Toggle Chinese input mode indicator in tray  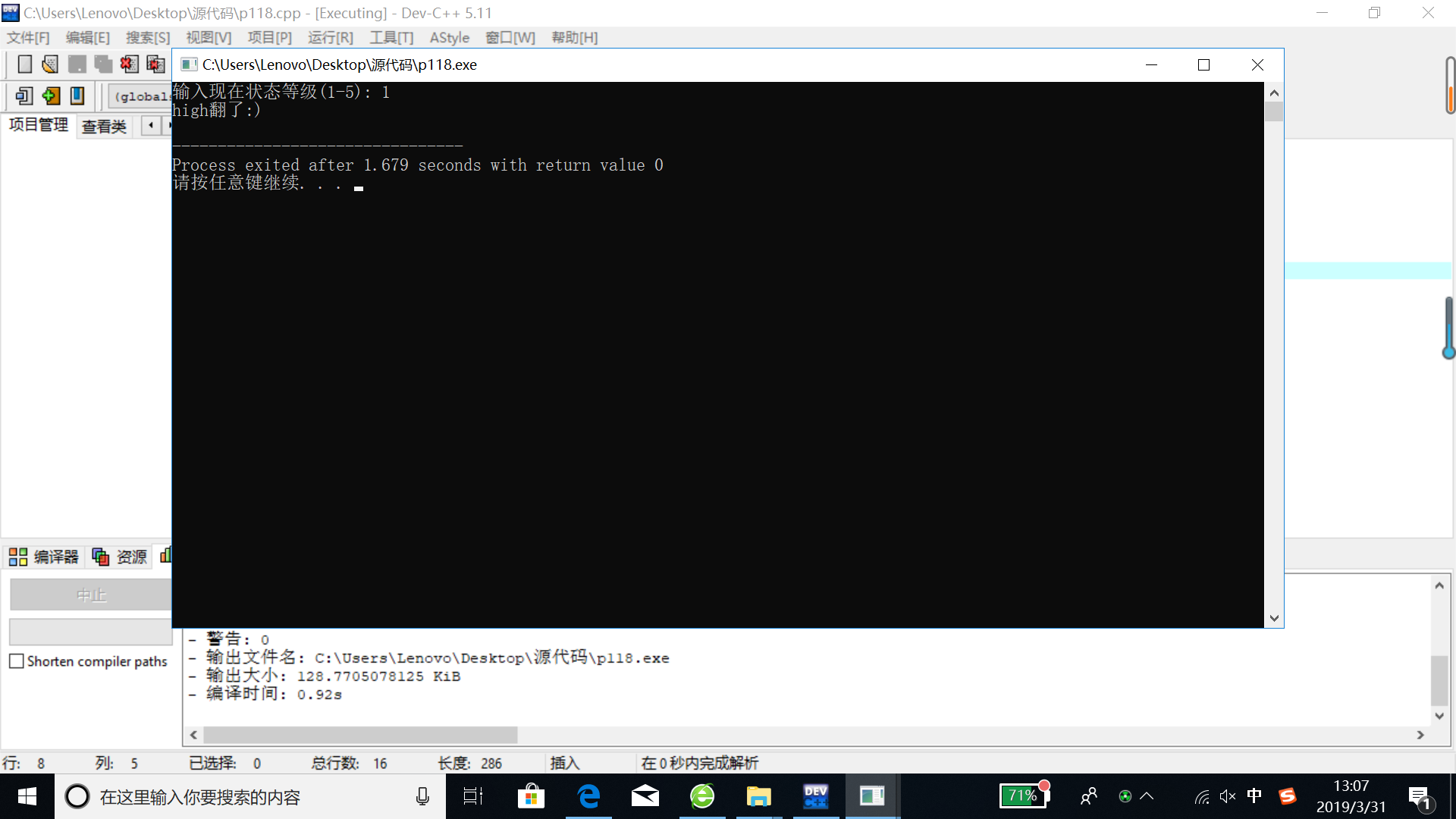(x=1254, y=796)
